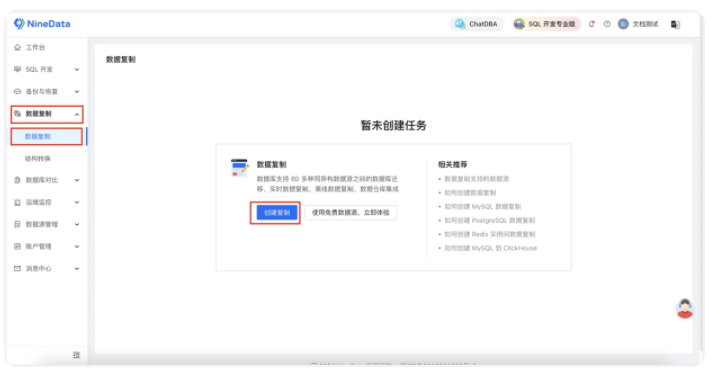Screen dimensions: 711x369
Task: Click 使用免费数据源，立即体验 button
Action: click(x=351, y=213)
